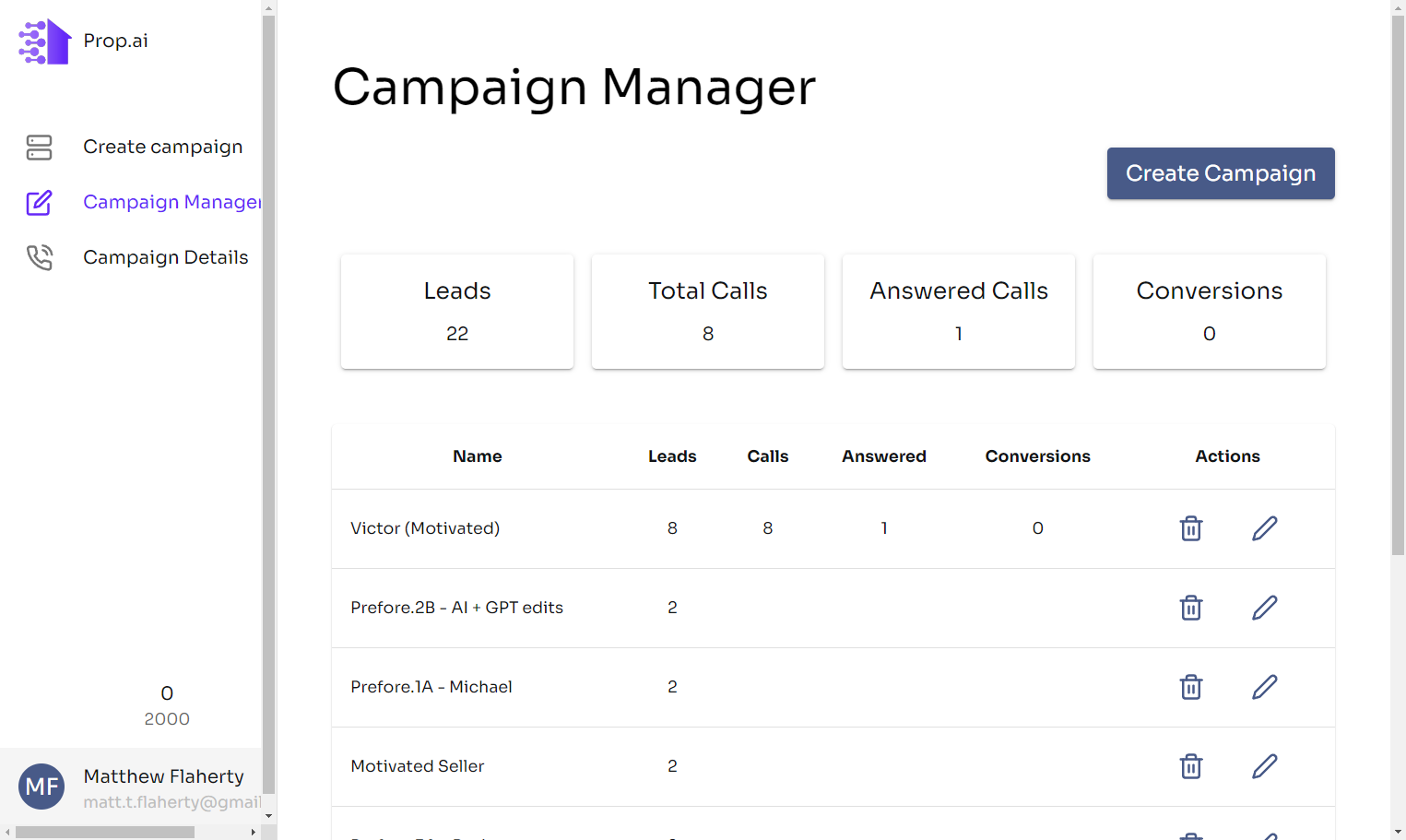Click the Conversions summary card

(x=1210, y=312)
